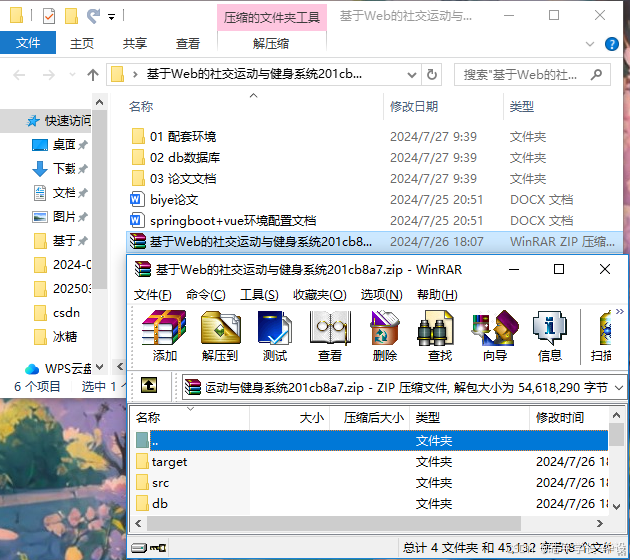Expand the Explorer ribbon chevron
Screen dimensions: 630x560
click(x=589, y=44)
